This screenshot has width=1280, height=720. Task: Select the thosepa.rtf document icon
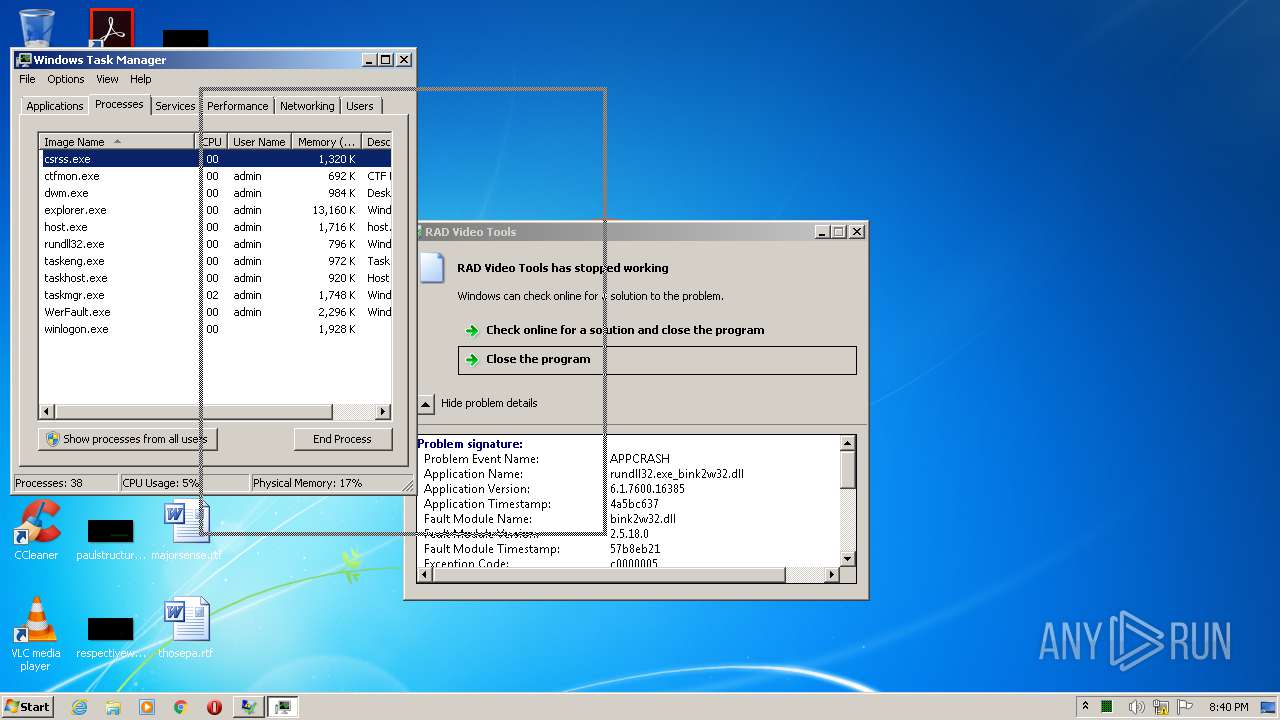[x=187, y=629]
